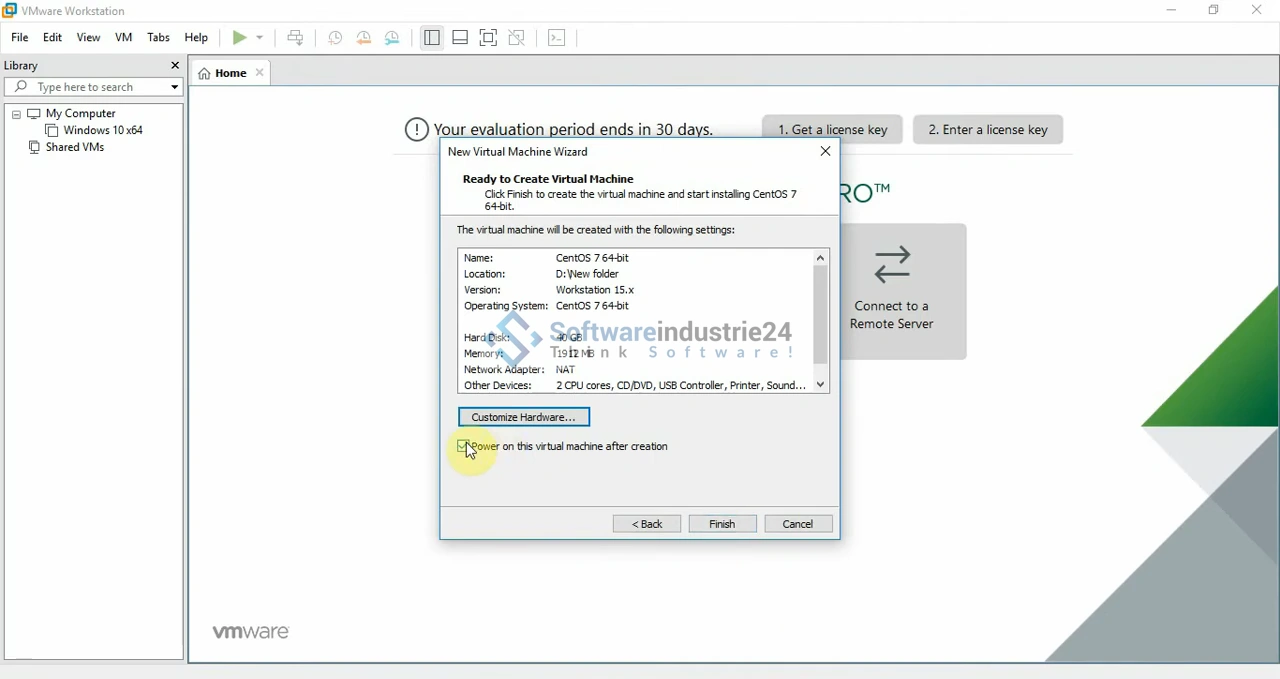The width and height of the screenshot is (1280, 679).
Task: Open the power options dropdown arrow
Action: [260, 38]
